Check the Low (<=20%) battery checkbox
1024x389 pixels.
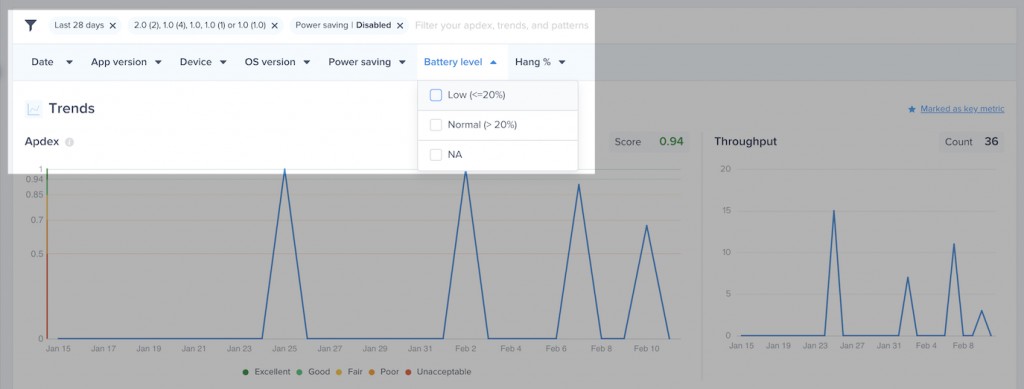click(x=436, y=95)
